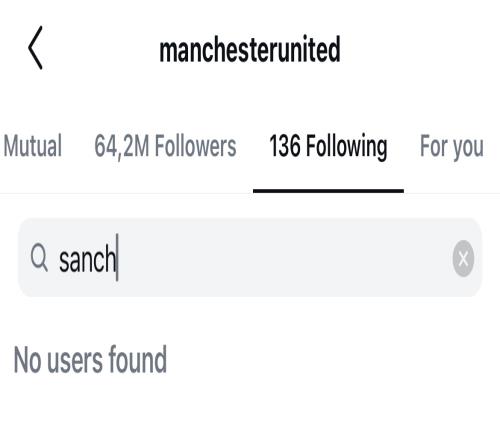
Task: Place cursor after the letter h in sanch
Action: 117,259
